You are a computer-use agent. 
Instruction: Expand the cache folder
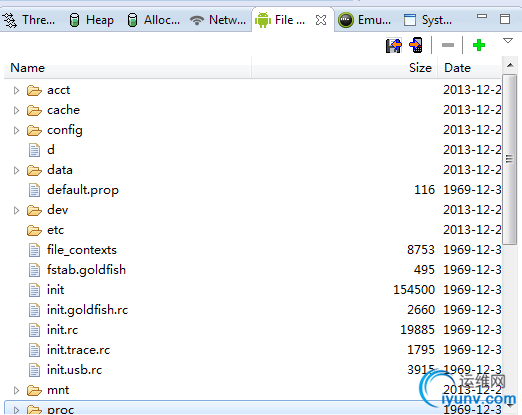click(x=16, y=110)
